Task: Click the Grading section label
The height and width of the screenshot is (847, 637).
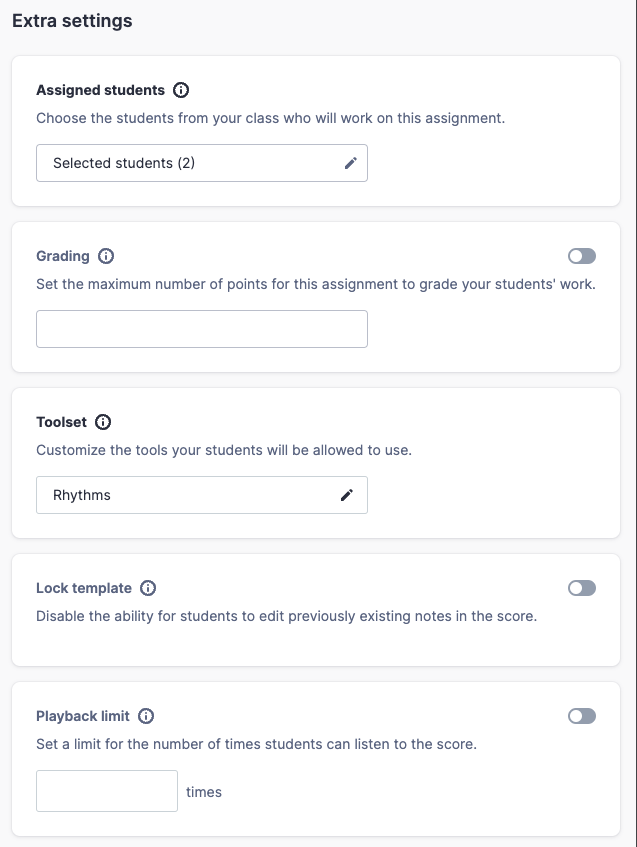Action: pyautogui.click(x=63, y=256)
